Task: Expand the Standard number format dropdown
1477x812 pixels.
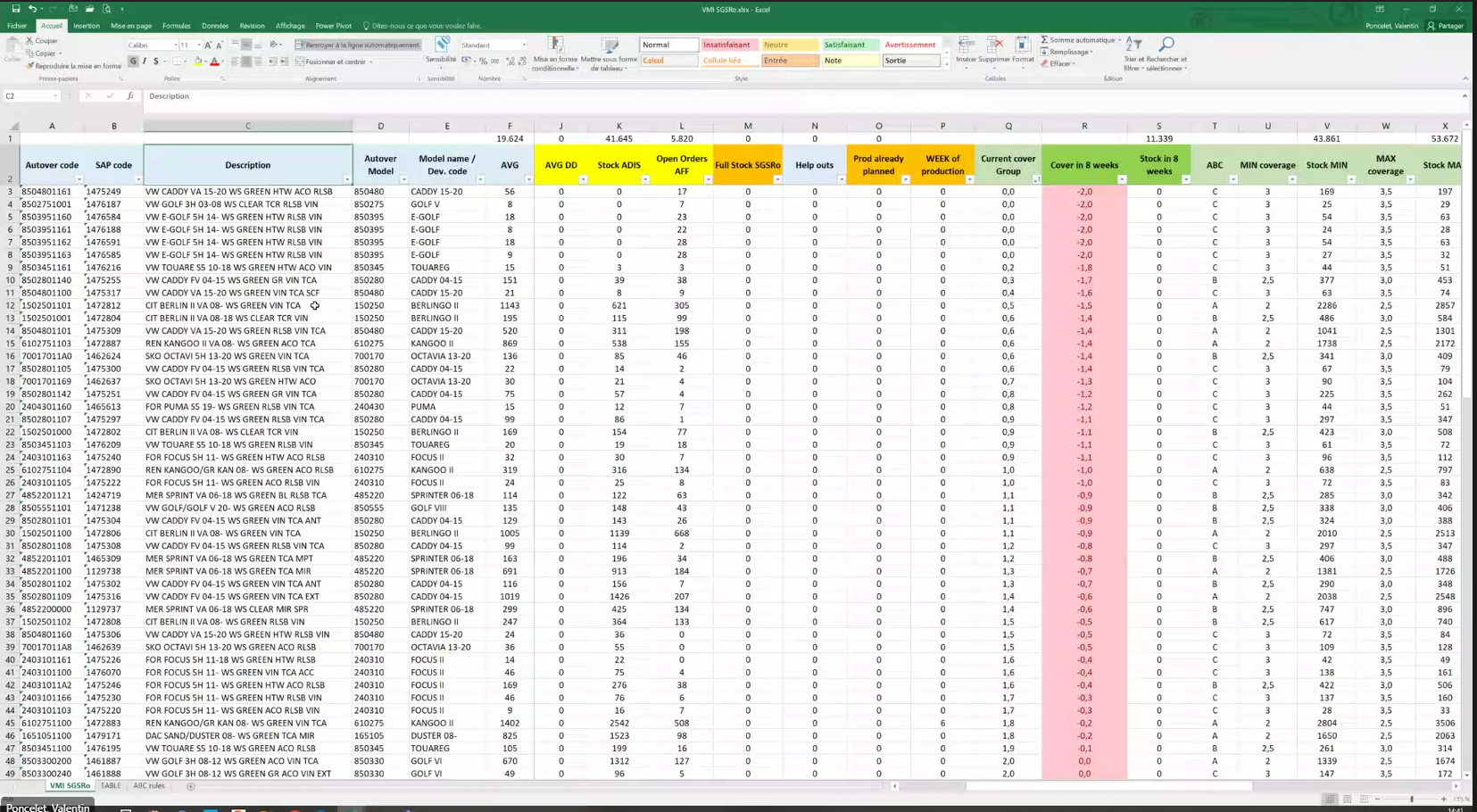Action: (524, 45)
